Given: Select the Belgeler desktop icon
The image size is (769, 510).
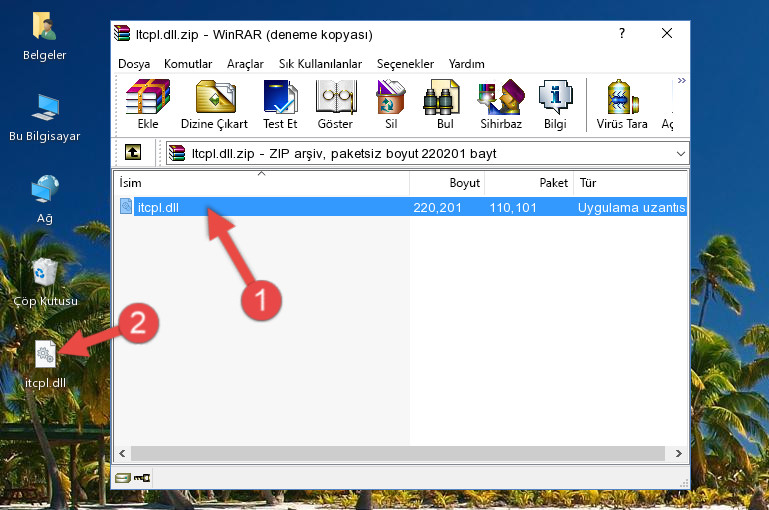Looking at the screenshot, I should [45, 37].
